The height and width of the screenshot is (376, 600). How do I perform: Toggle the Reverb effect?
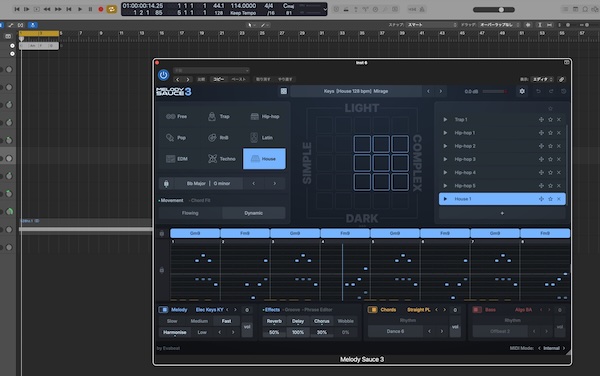(274, 321)
